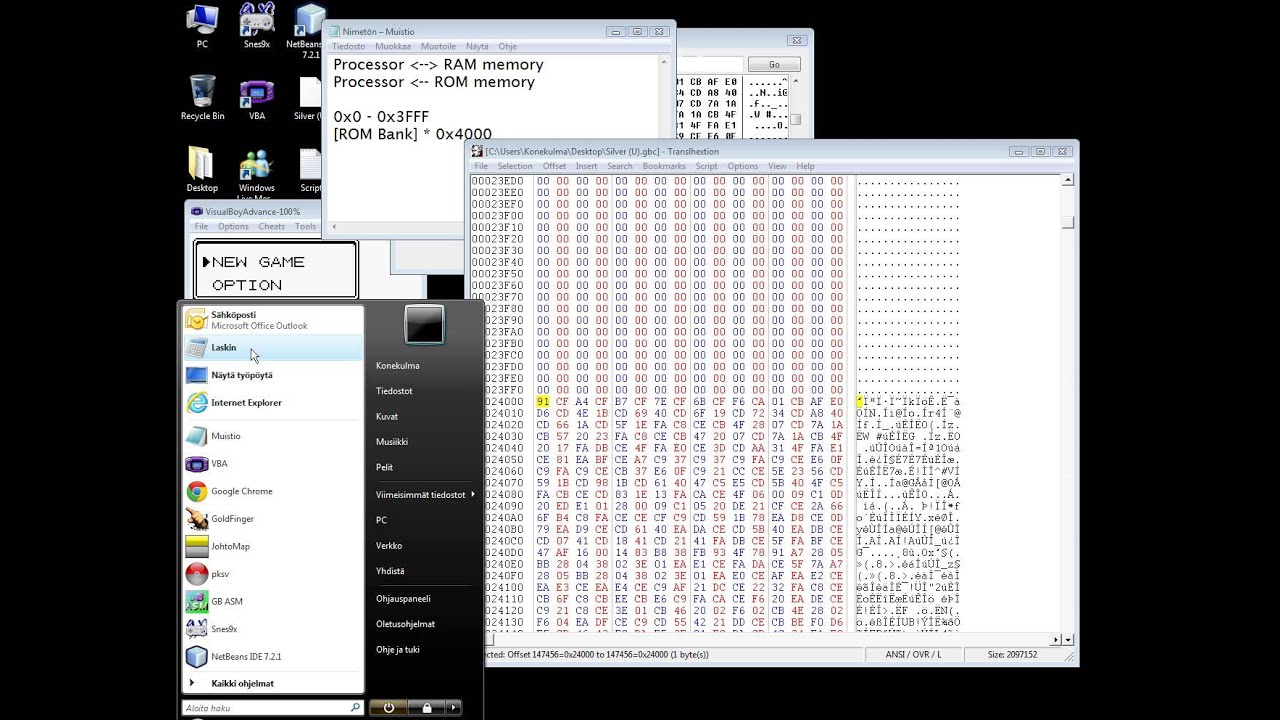Open Tiedostot in Start menu
The height and width of the screenshot is (720, 1280).
(x=394, y=391)
